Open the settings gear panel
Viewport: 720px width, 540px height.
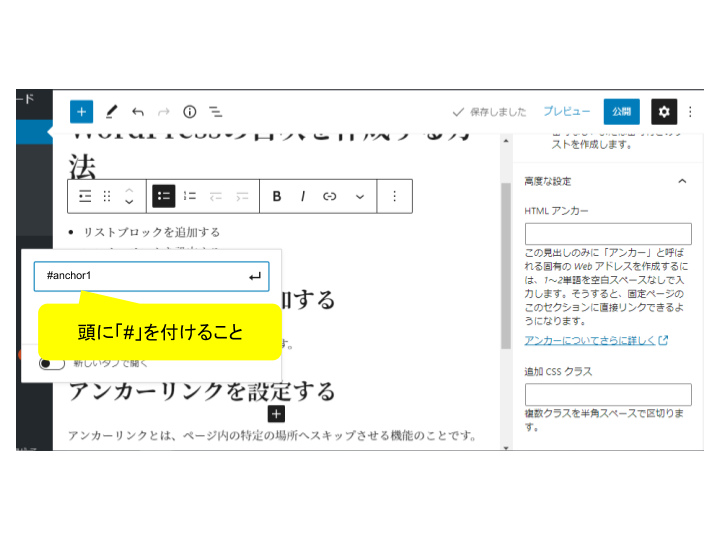click(664, 111)
